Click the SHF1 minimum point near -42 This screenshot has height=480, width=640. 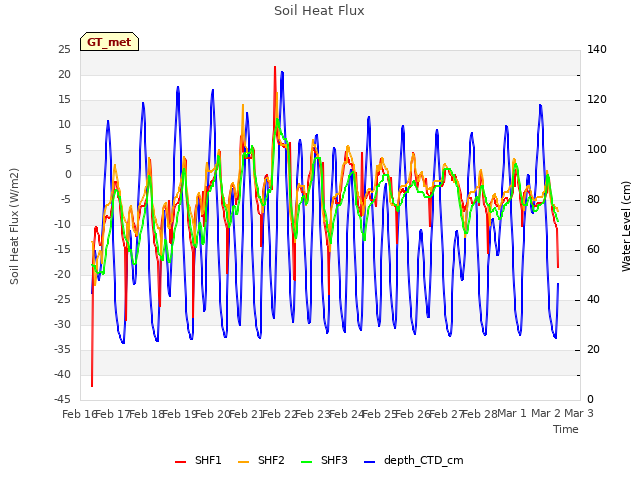tap(92, 386)
